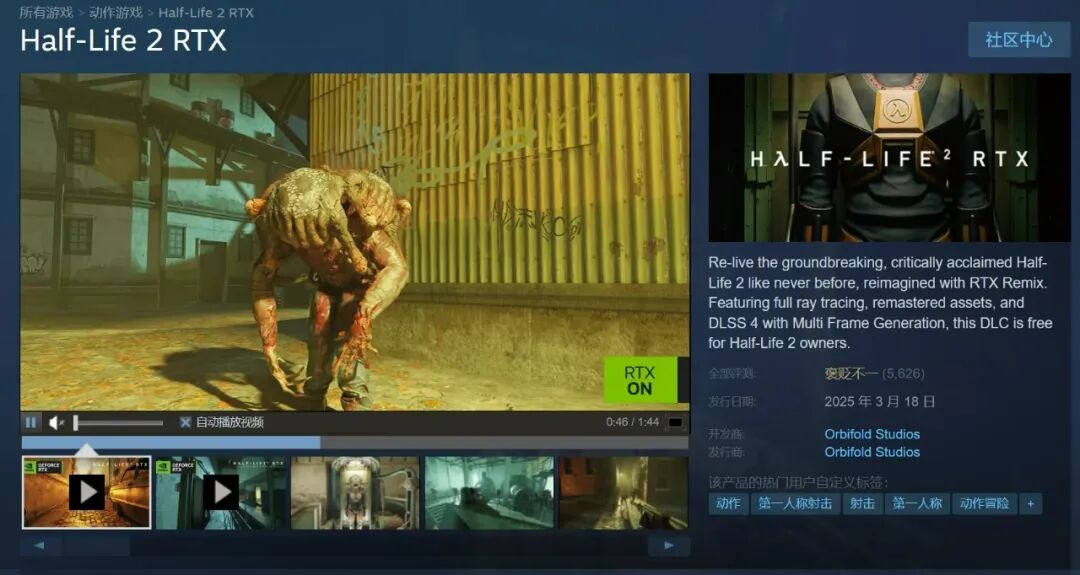This screenshot has width=1080, height=575.
Task: Open the 社区中心 community hub button
Action: click(x=1019, y=40)
